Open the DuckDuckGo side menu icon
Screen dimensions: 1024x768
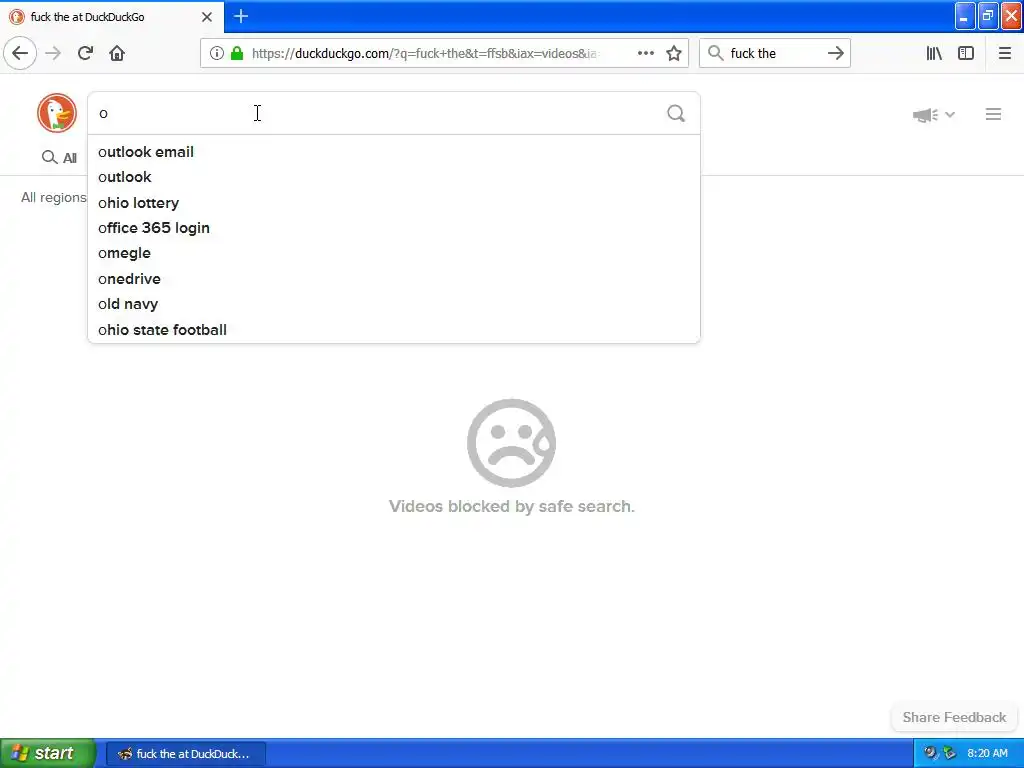click(993, 114)
